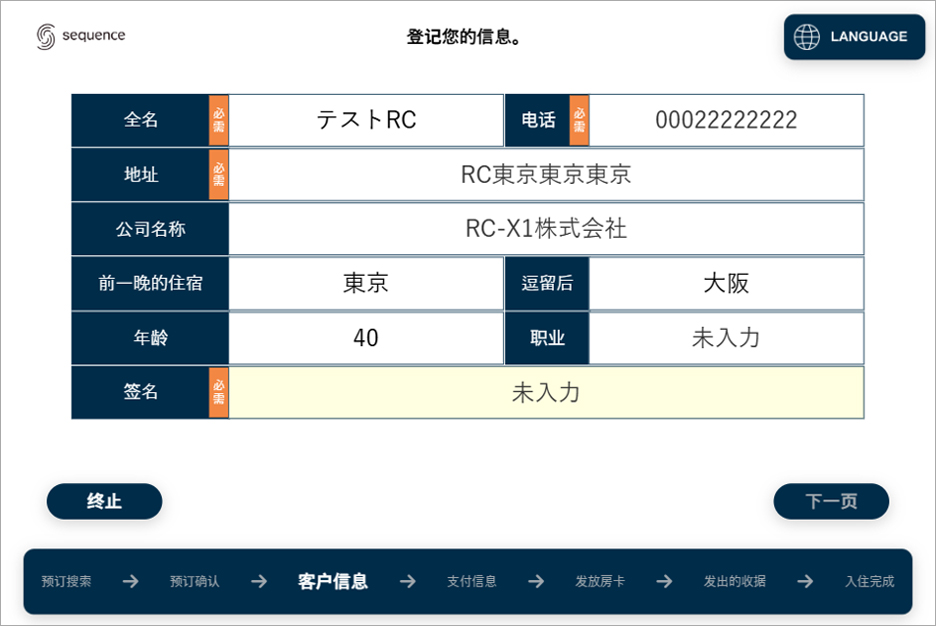Select the 地址 address field

pos(546,175)
